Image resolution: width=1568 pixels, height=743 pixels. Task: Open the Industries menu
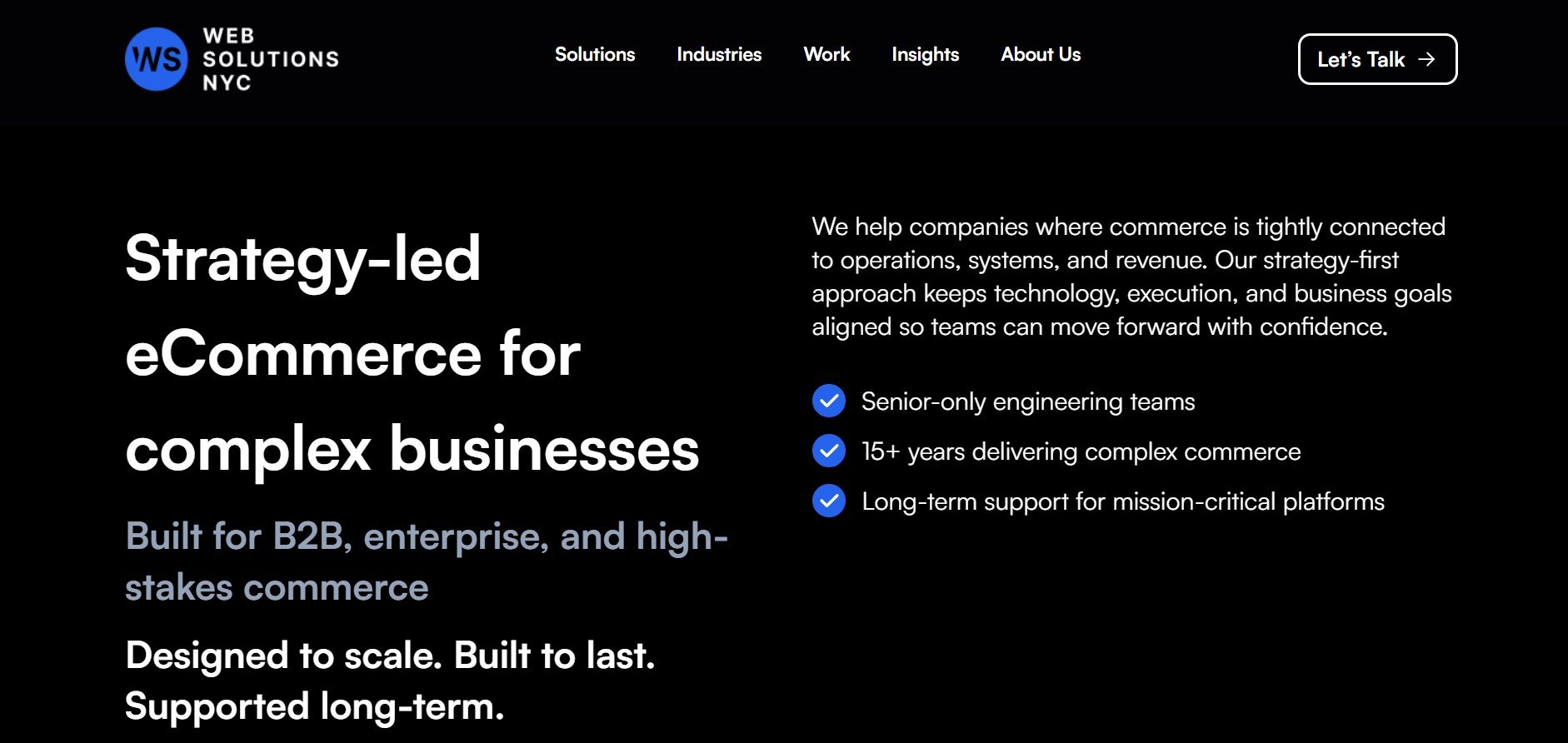(x=718, y=55)
